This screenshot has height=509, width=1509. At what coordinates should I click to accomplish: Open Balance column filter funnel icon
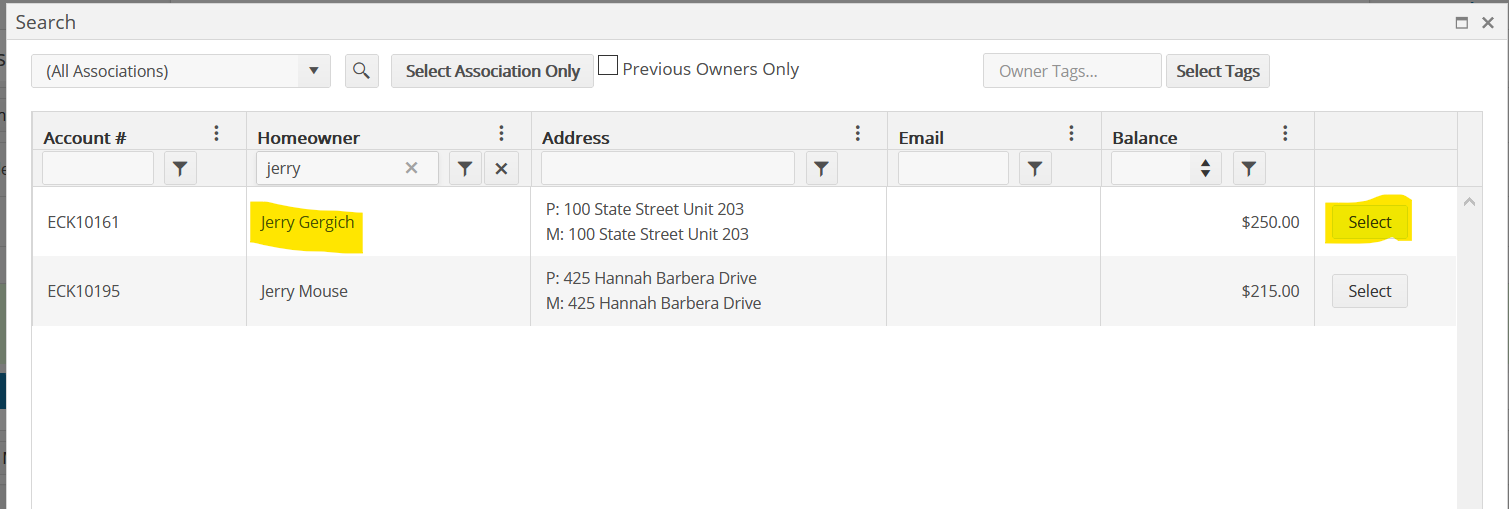click(x=1250, y=169)
